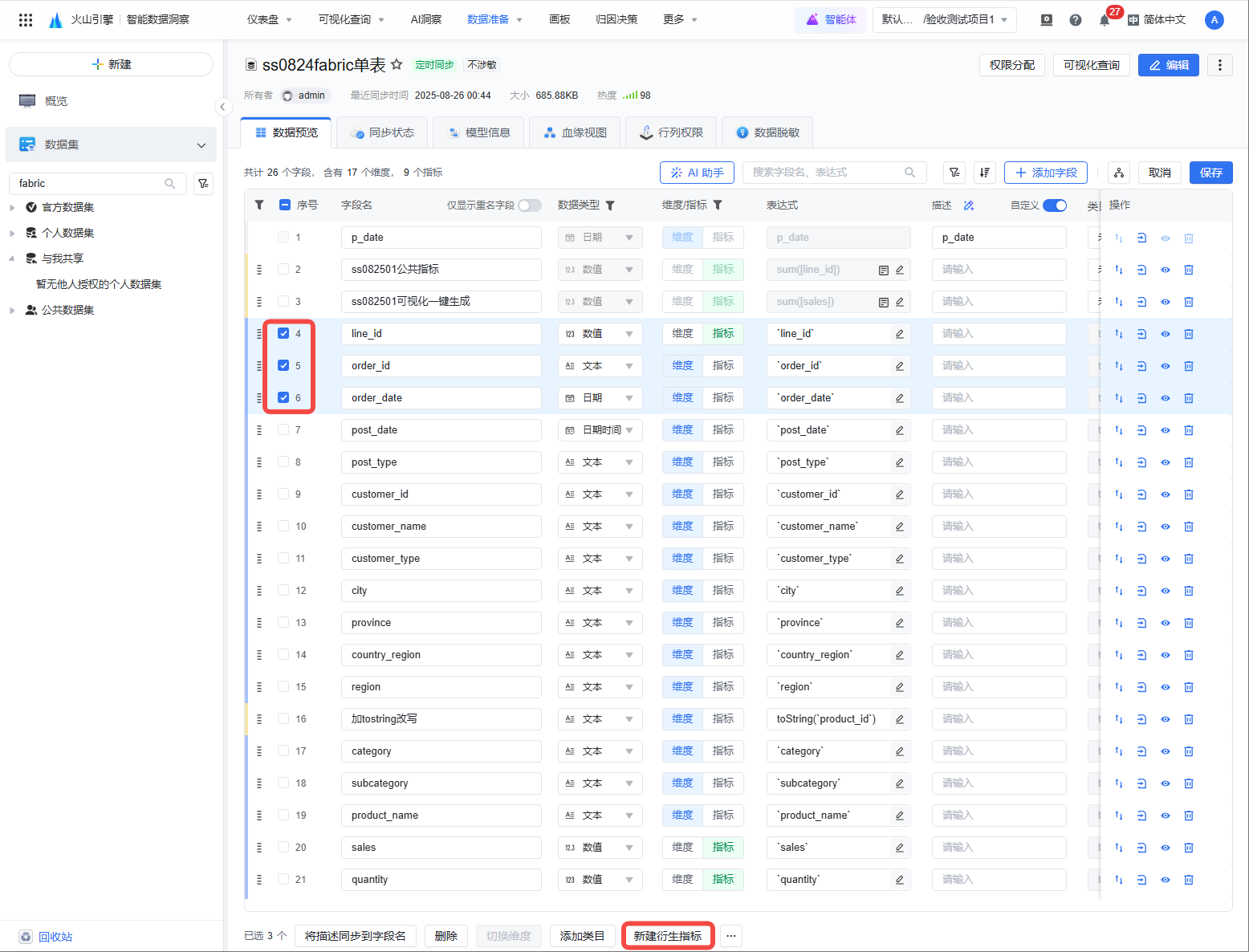Edit the expression of the city field
This screenshot has width=1249, height=952.
click(x=900, y=591)
